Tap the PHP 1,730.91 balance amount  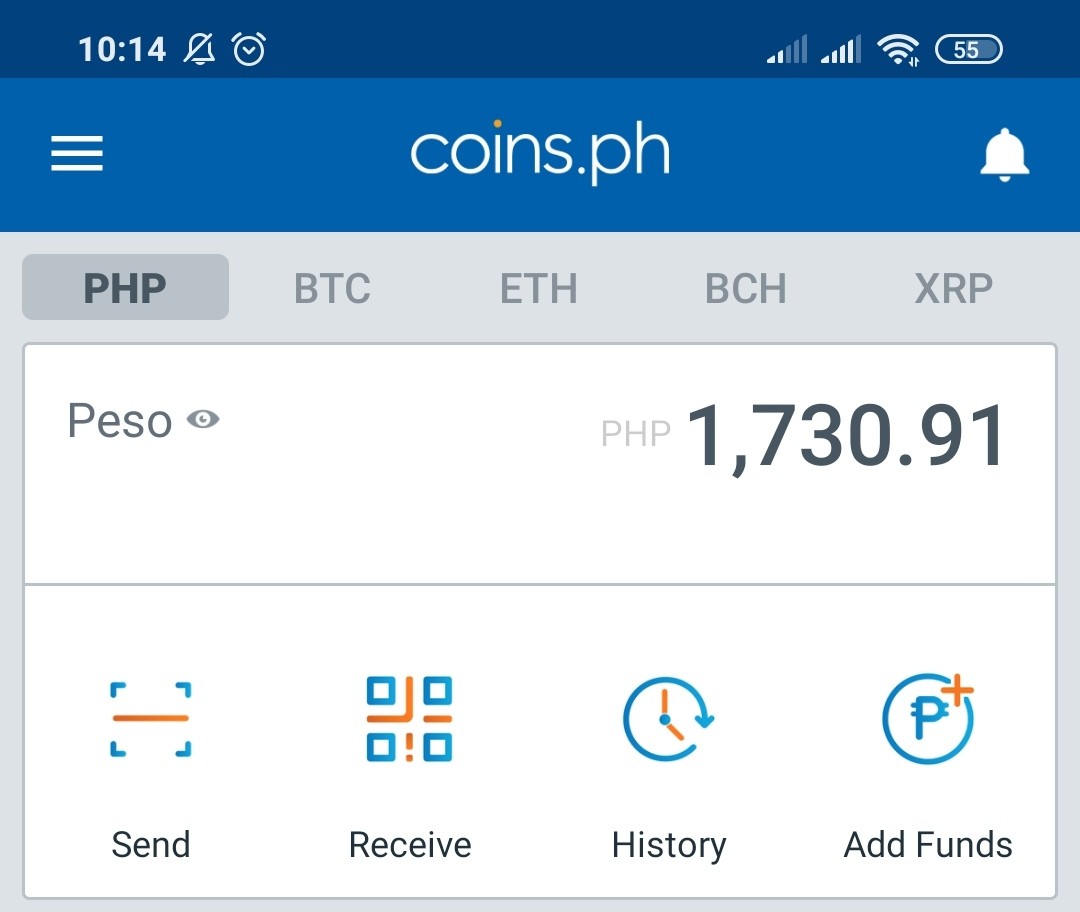(x=803, y=436)
